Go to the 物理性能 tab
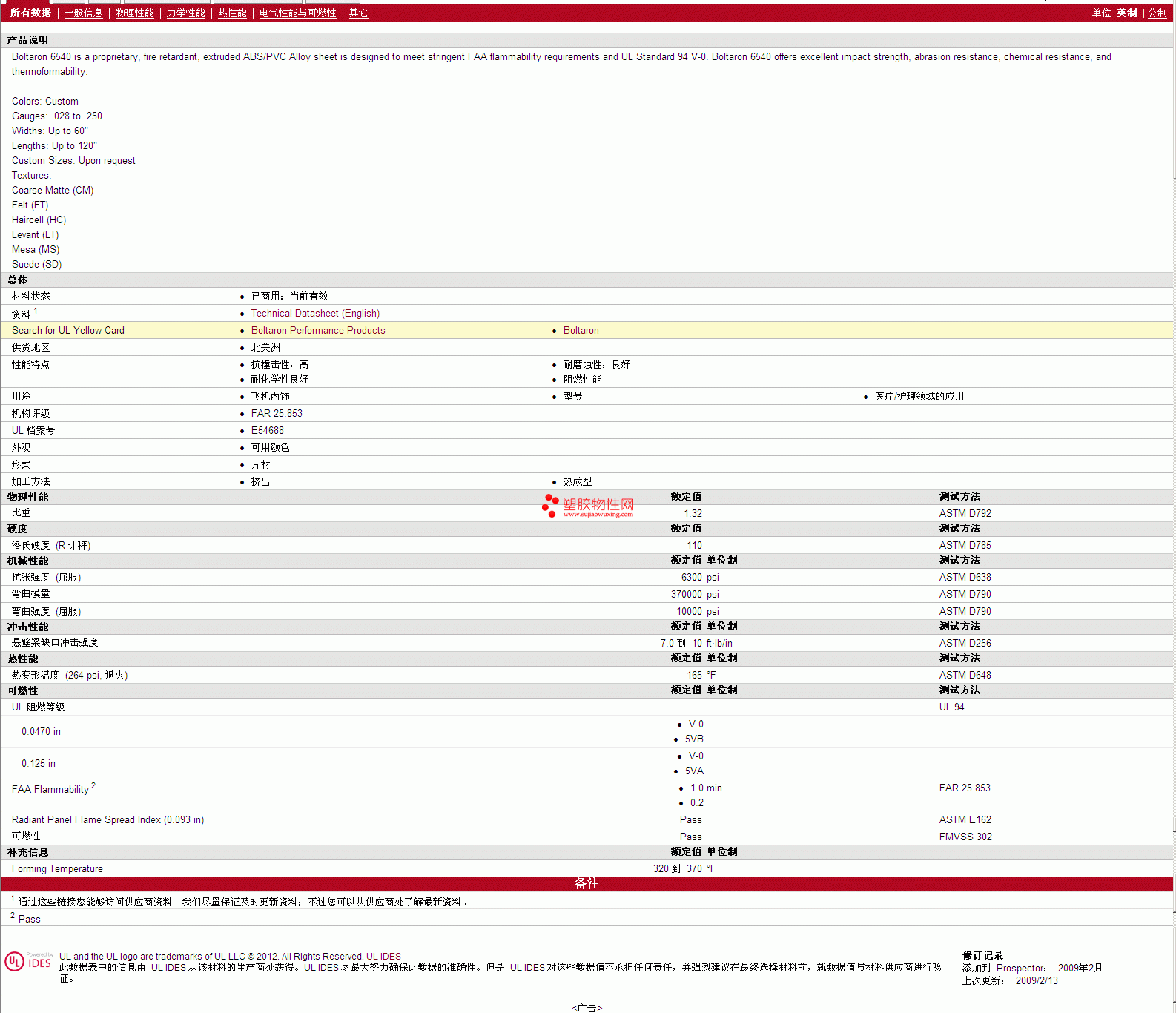 pyautogui.click(x=135, y=13)
